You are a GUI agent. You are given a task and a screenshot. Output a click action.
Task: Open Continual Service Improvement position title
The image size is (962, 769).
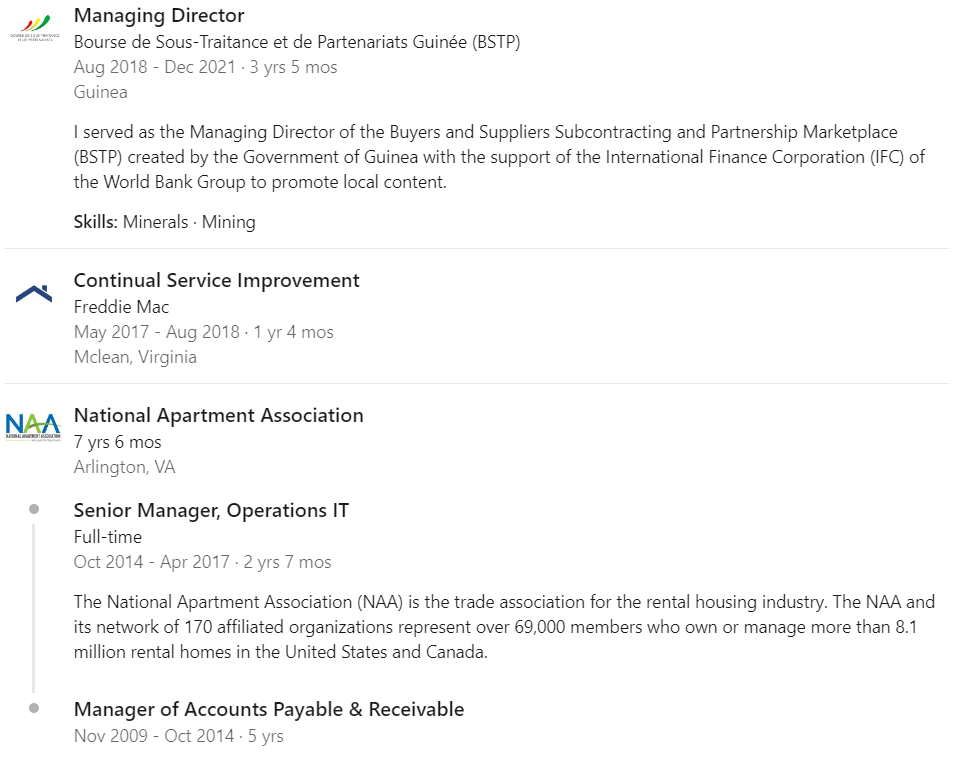point(217,281)
